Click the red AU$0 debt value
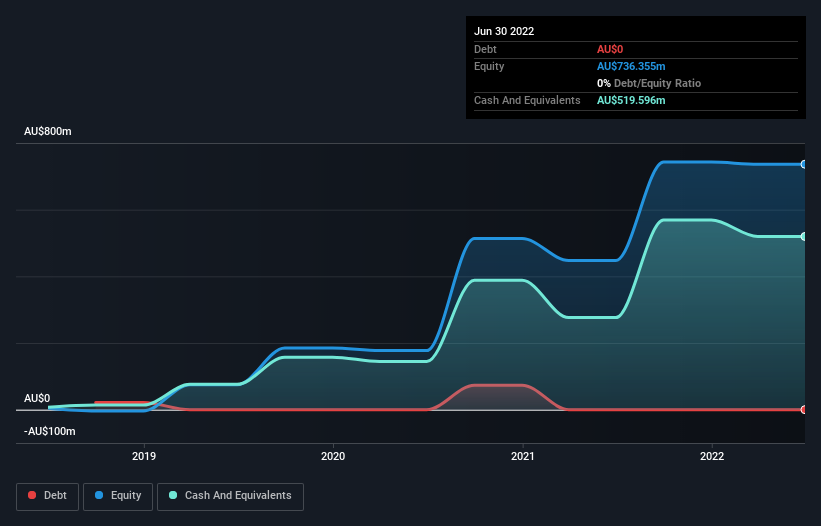The height and width of the screenshot is (526, 821). [x=610, y=49]
